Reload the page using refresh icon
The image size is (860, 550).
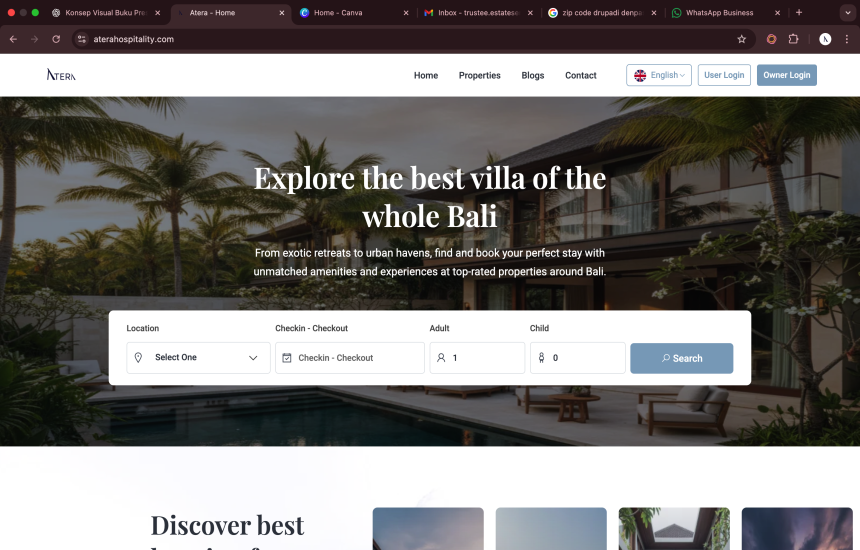coord(56,39)
